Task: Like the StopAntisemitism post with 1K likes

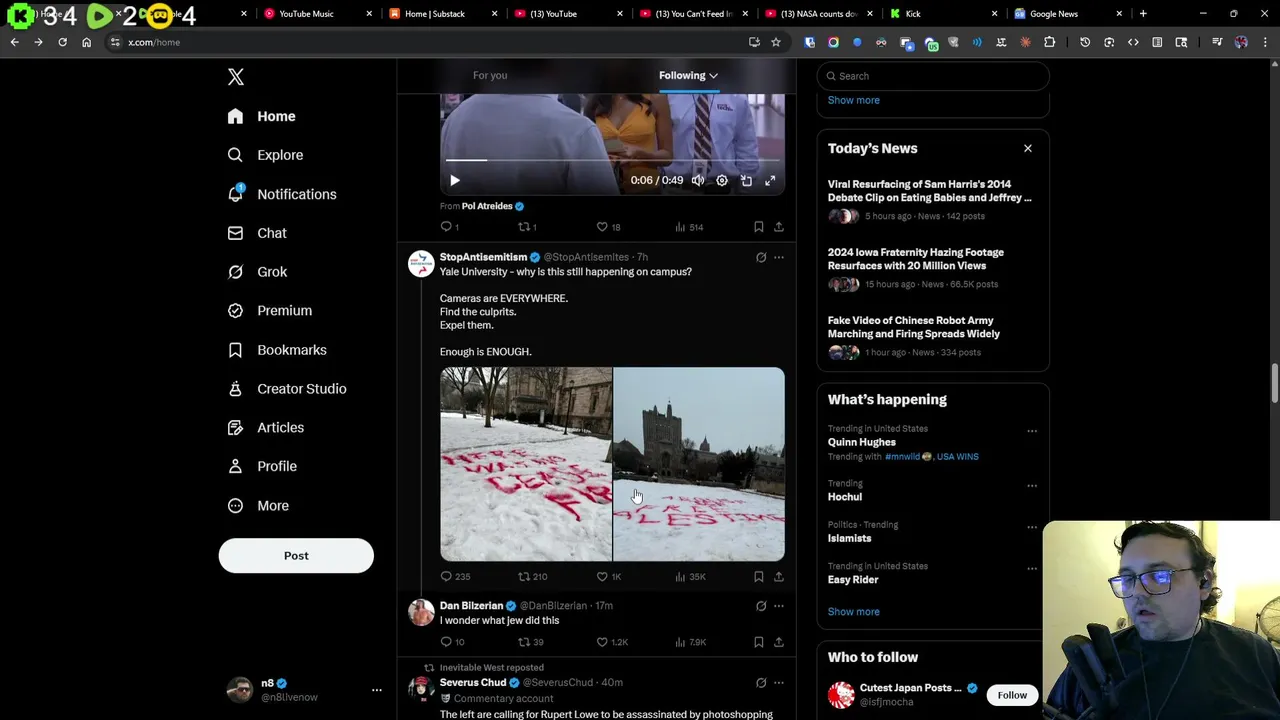Action: point(609,577)
